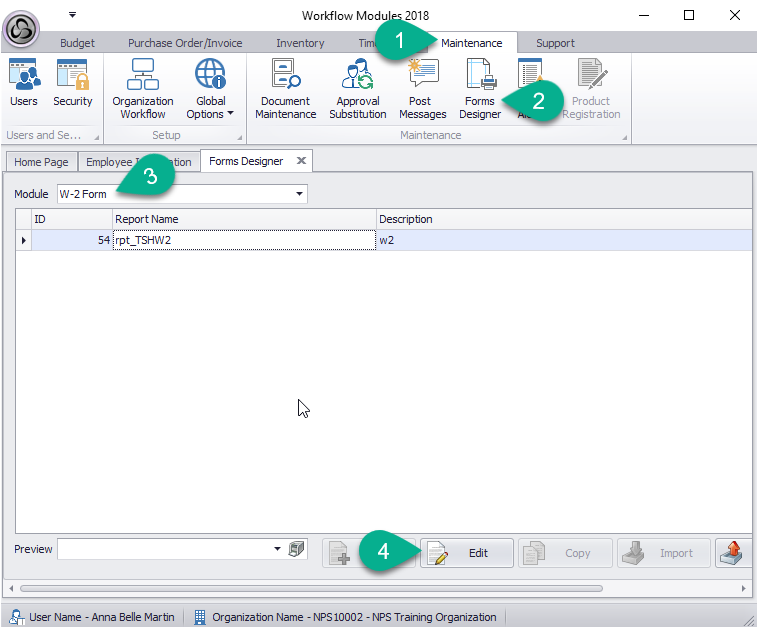Launch the Forms Designer
This screenshot has height=627, width=757.
click(480, 89)
